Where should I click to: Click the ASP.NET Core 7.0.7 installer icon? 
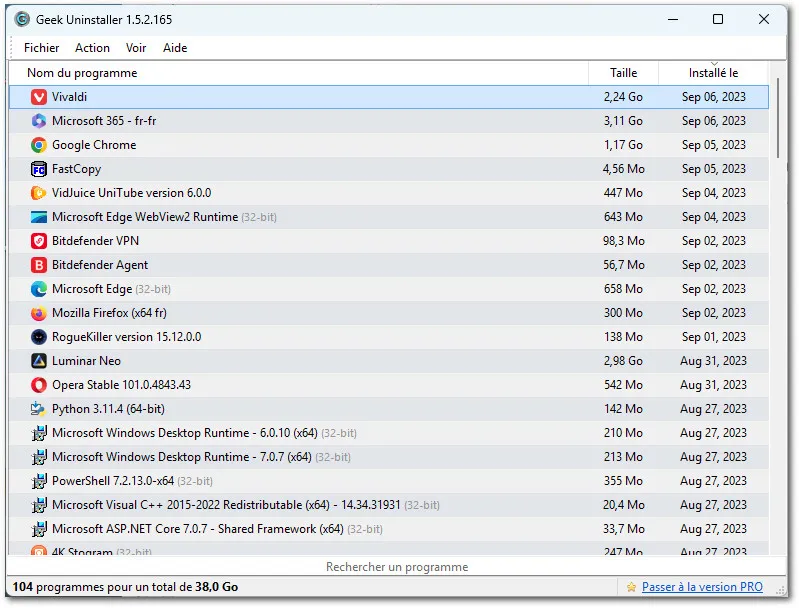point(39,528)
